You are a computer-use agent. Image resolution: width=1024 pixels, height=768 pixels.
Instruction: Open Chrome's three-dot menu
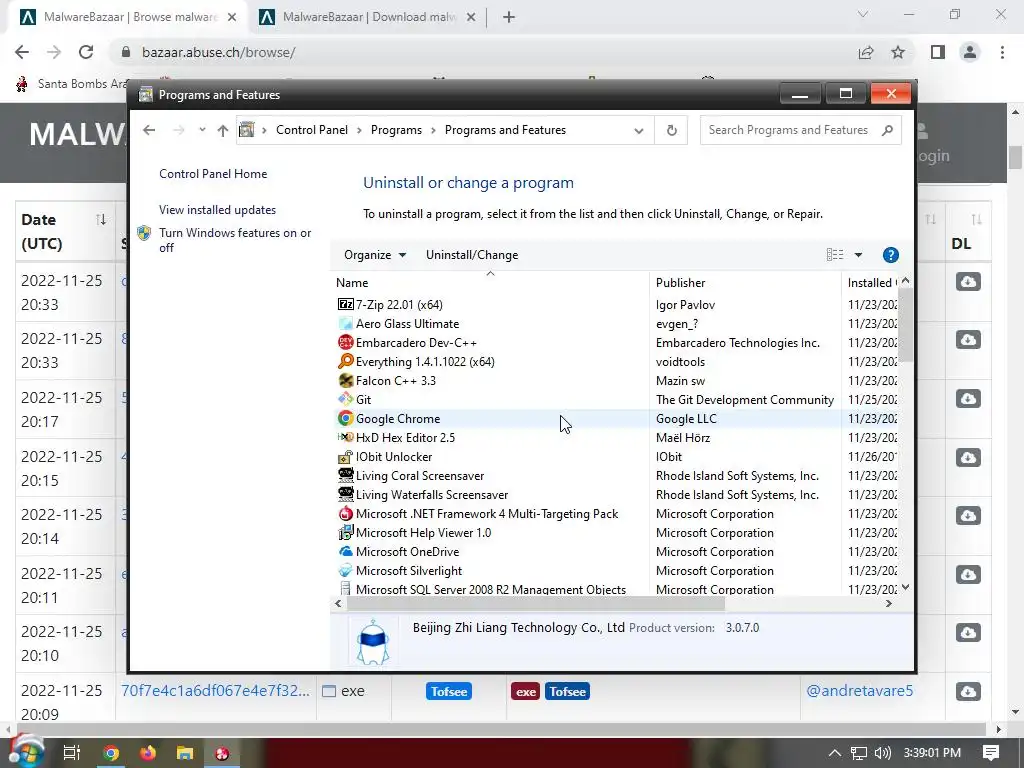point(1002,52)
